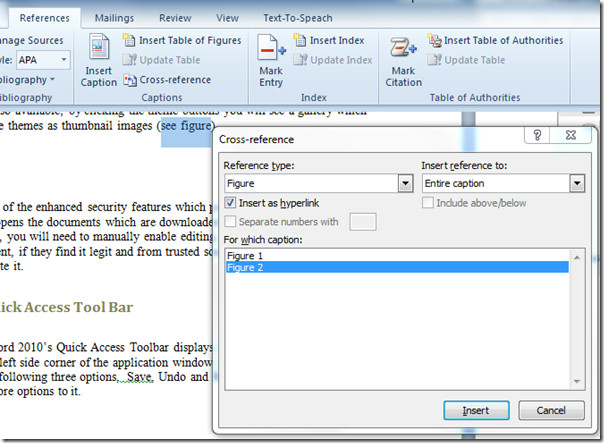The image size is (604, 443).
Task: Click the caption list scroll down arrow
Action: pos(577,381)
